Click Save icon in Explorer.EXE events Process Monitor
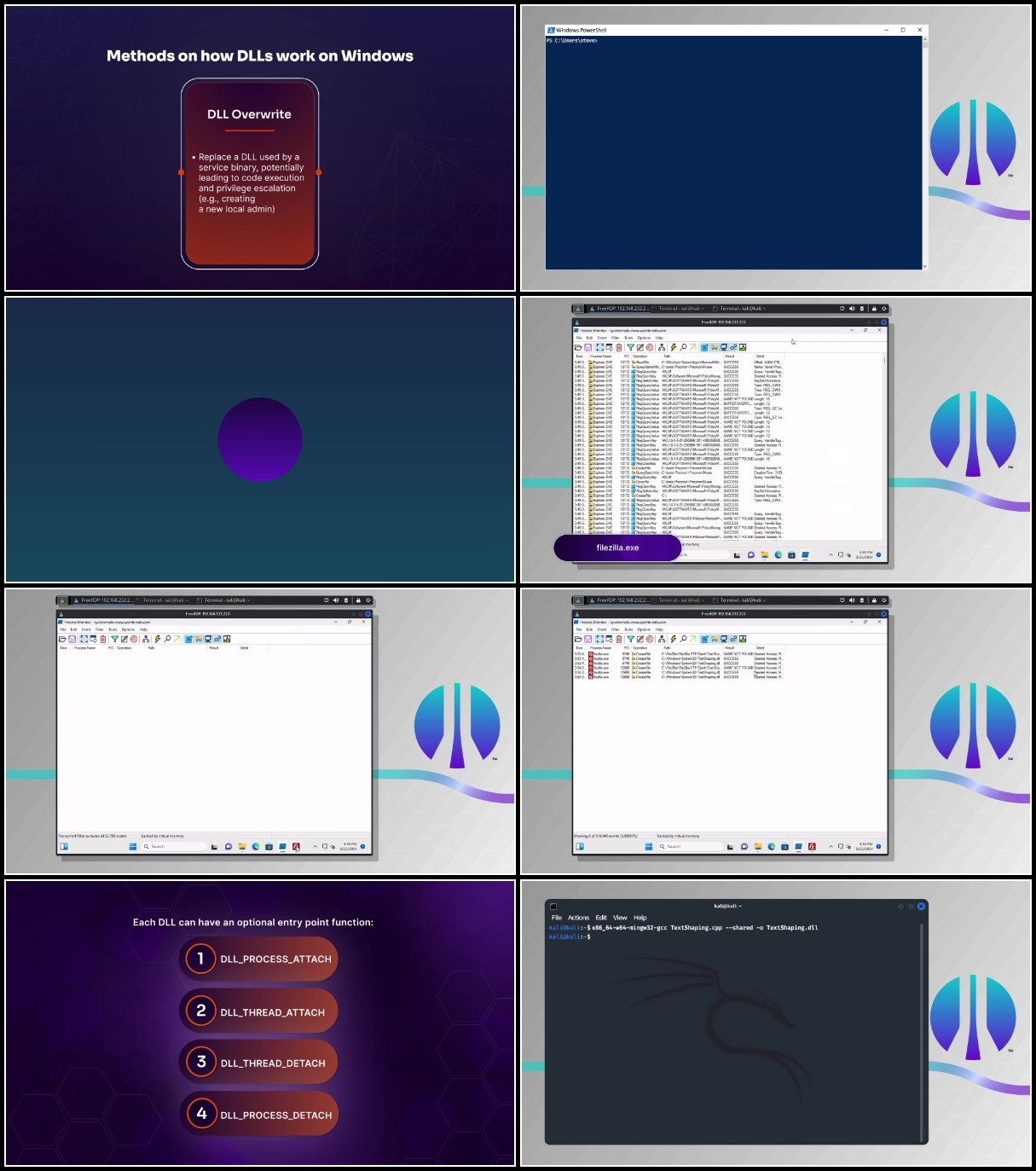Screen dimensions: 1036x1171 588,347
